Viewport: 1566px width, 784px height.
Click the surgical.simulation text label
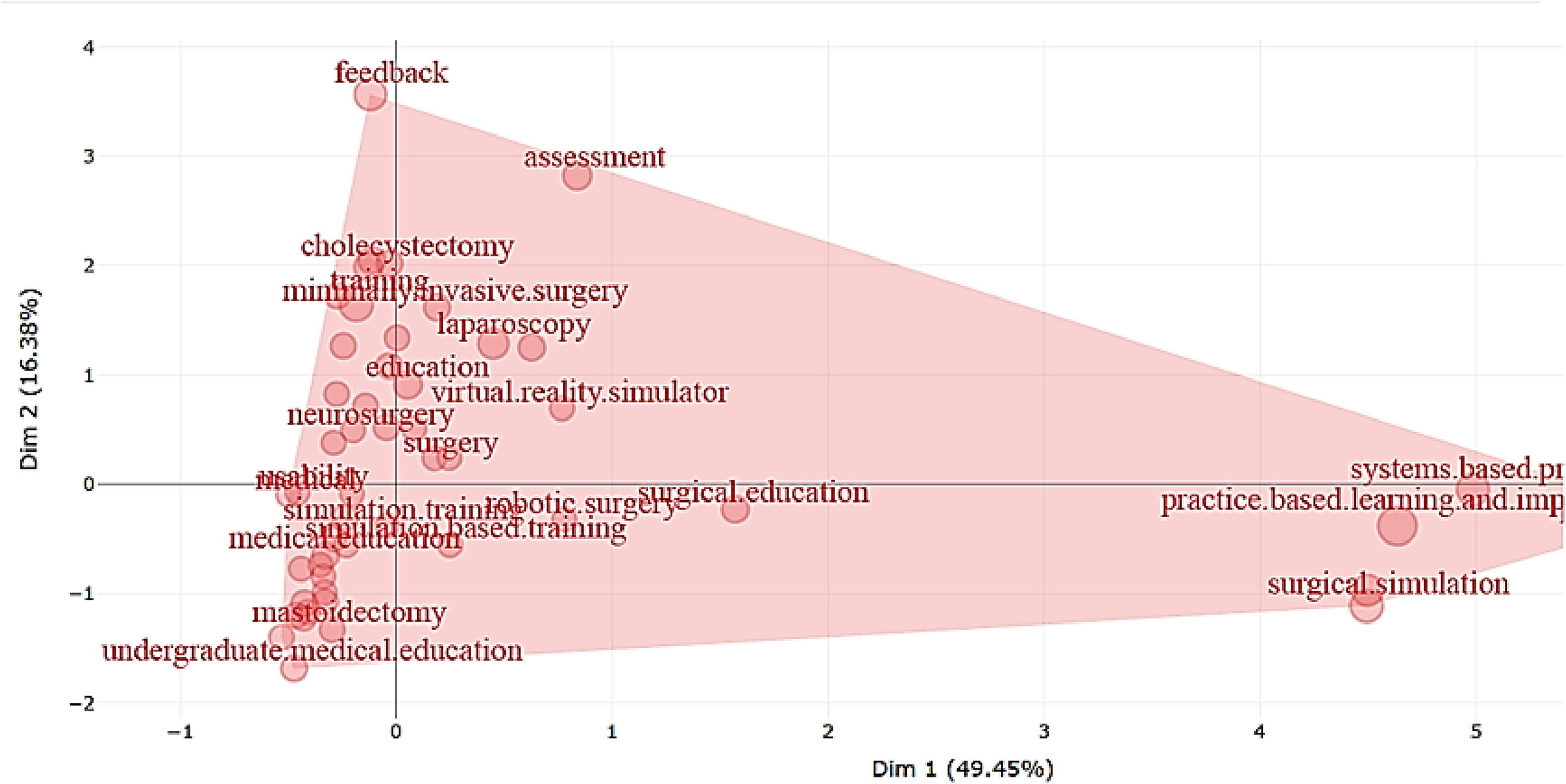click(1388, 584)
